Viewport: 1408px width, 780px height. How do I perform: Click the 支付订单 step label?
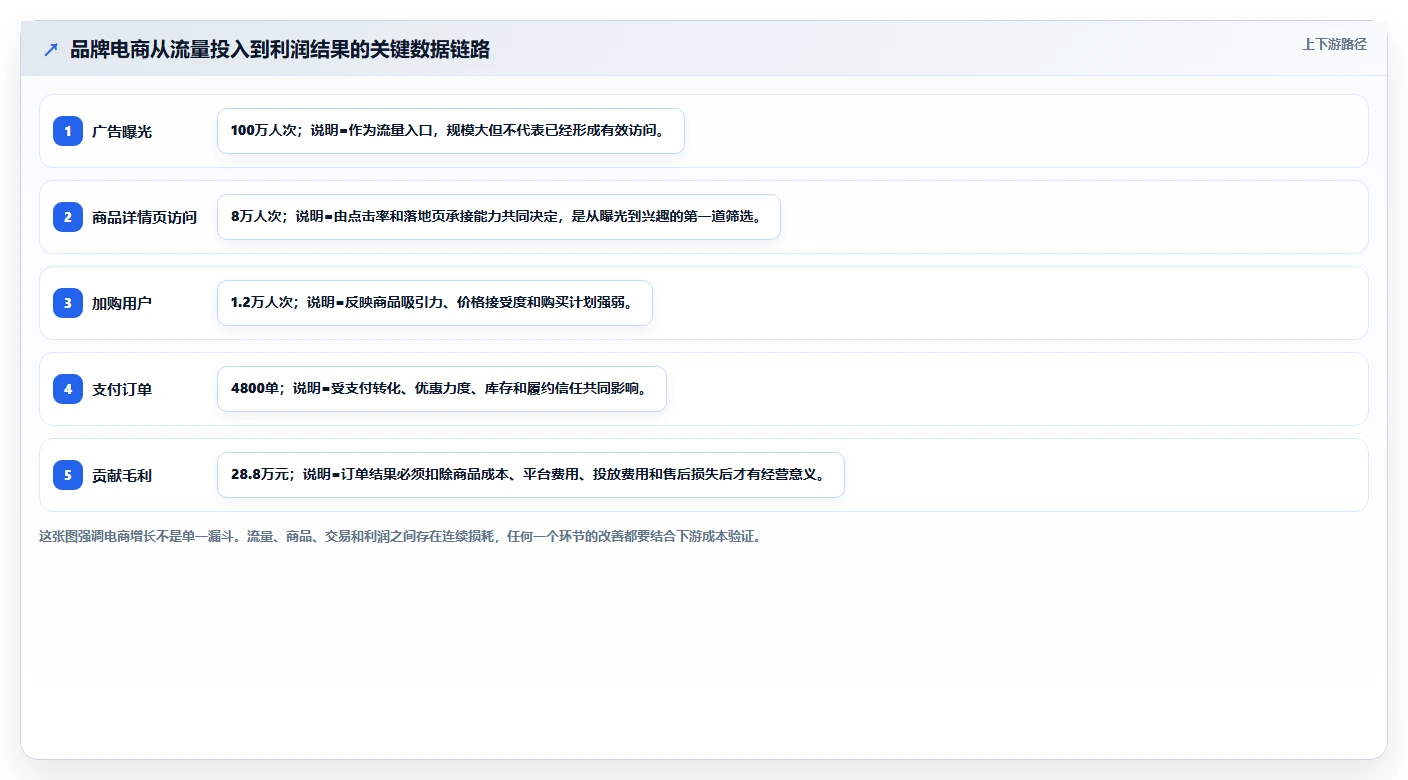[122, 389]
